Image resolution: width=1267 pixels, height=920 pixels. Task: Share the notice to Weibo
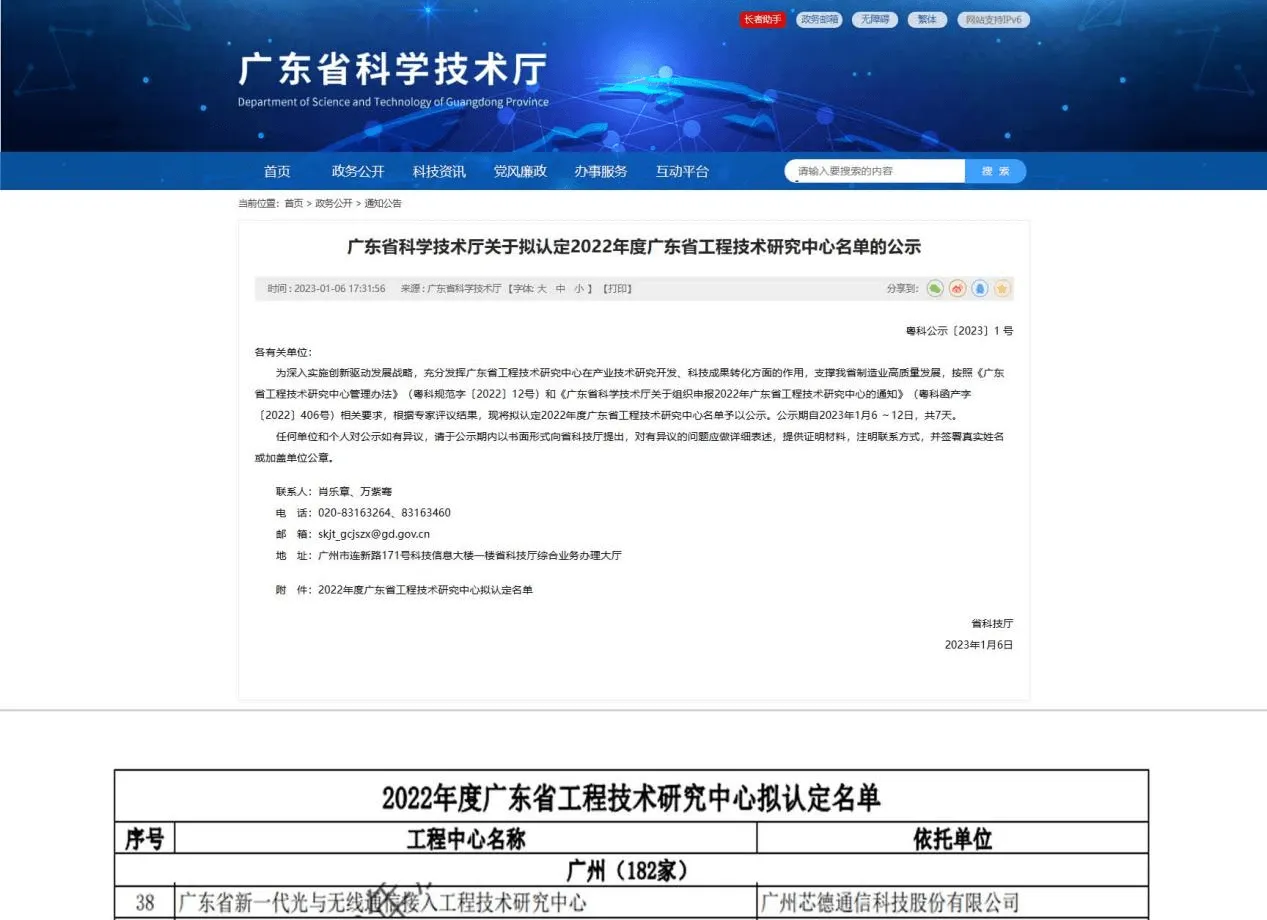tap(958, 289)
